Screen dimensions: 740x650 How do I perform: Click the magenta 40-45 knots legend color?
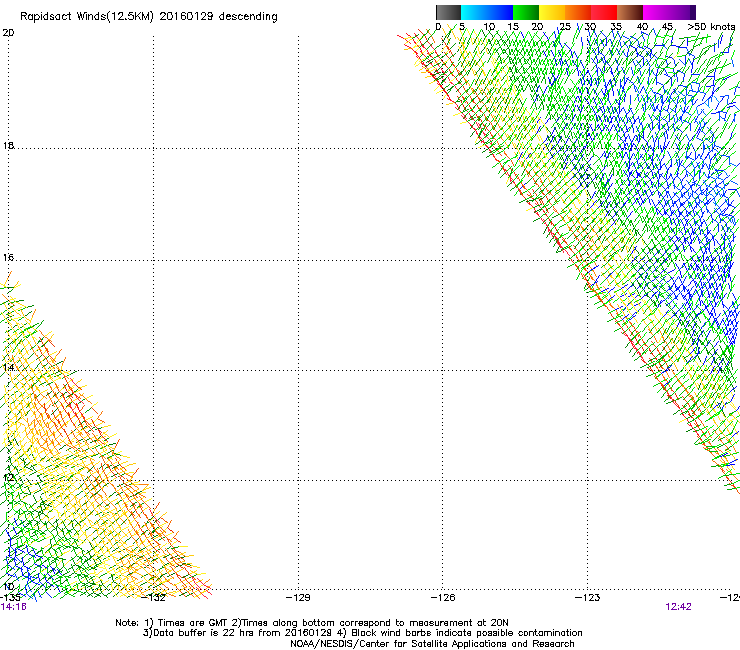656,12
